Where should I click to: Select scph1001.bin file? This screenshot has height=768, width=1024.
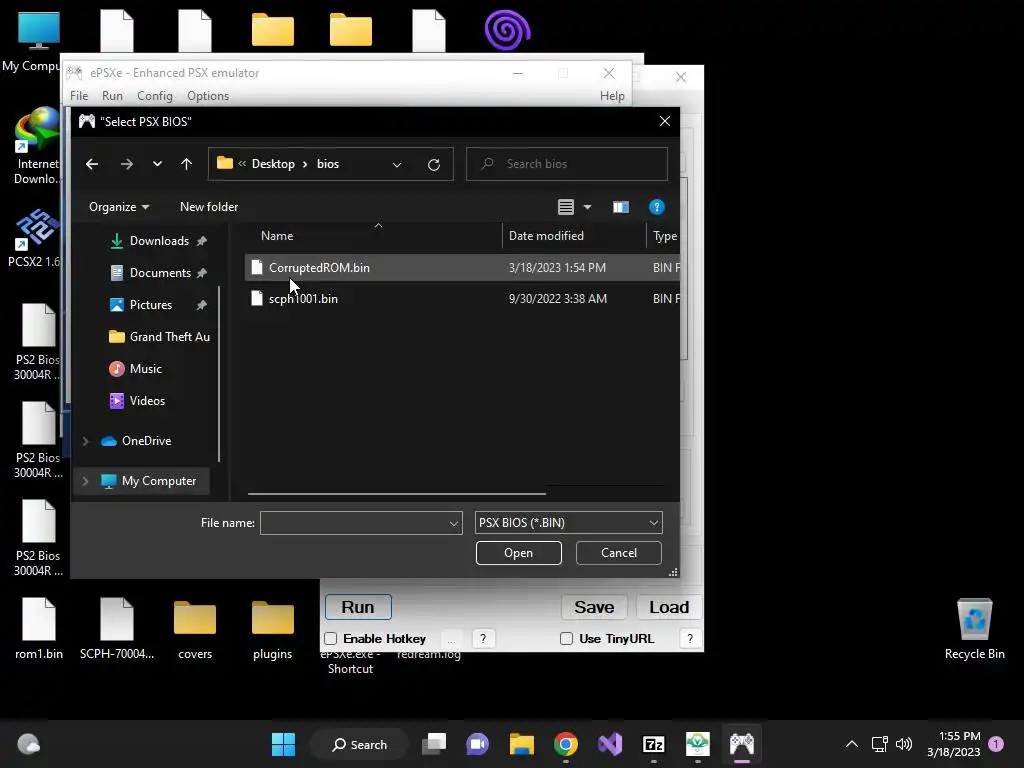point(462,298)
